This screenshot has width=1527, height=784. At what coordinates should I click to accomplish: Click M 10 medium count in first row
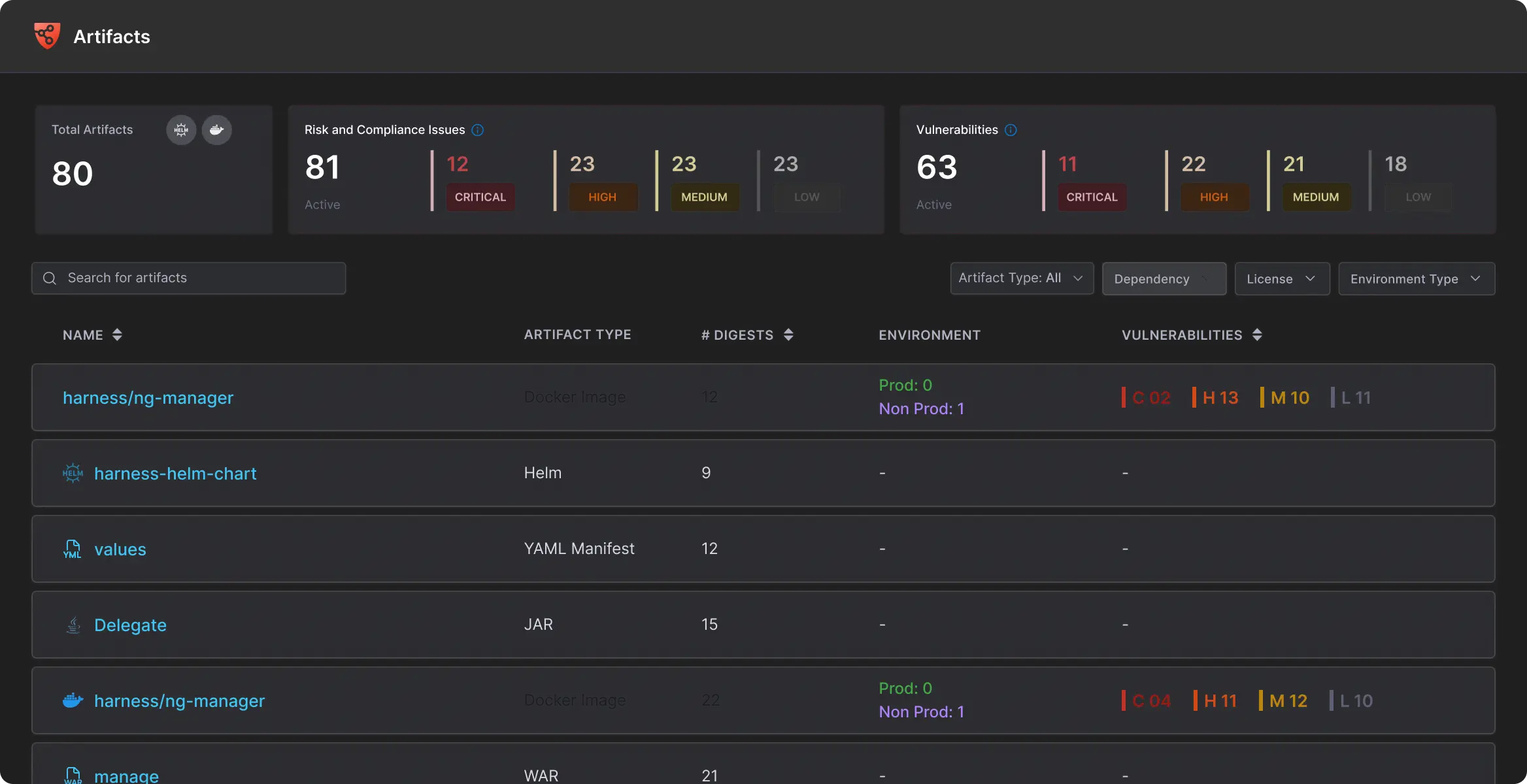pyautogui.click(x=1285, y=397)
